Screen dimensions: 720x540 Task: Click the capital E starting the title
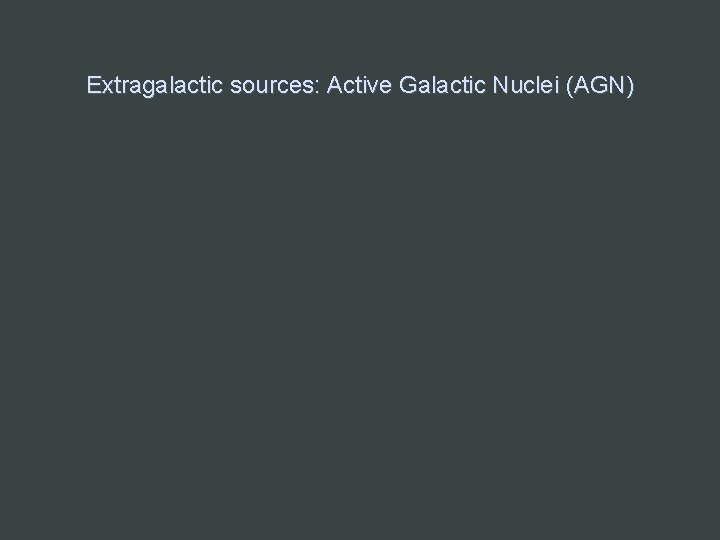coord(93,86)
